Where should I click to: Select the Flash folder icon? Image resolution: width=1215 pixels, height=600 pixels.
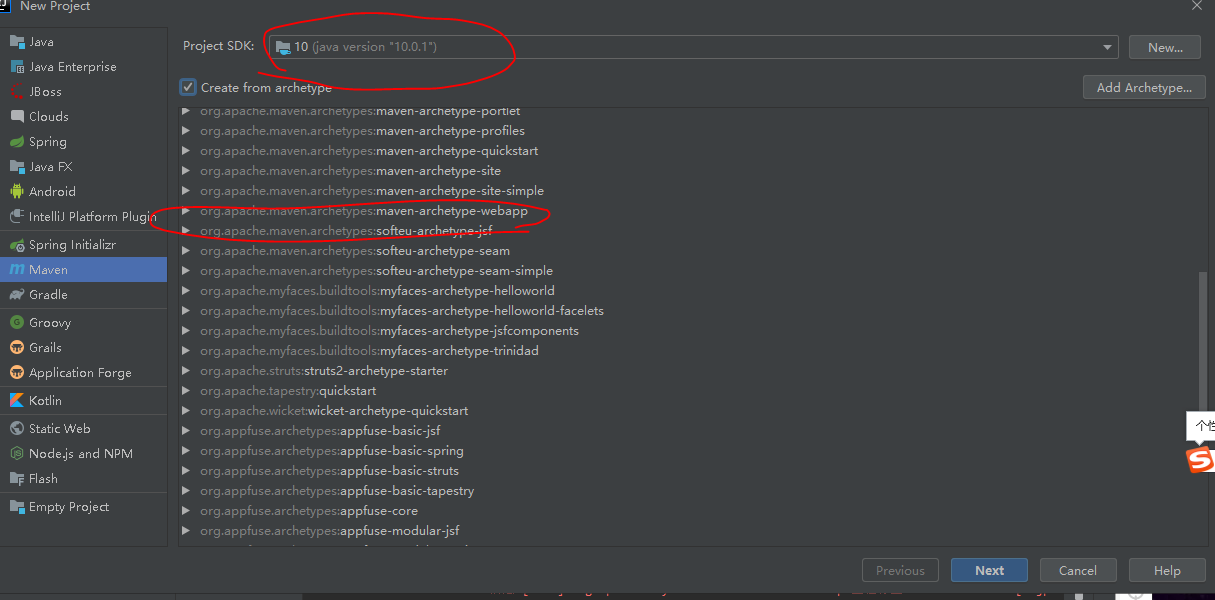click(16, 479)
